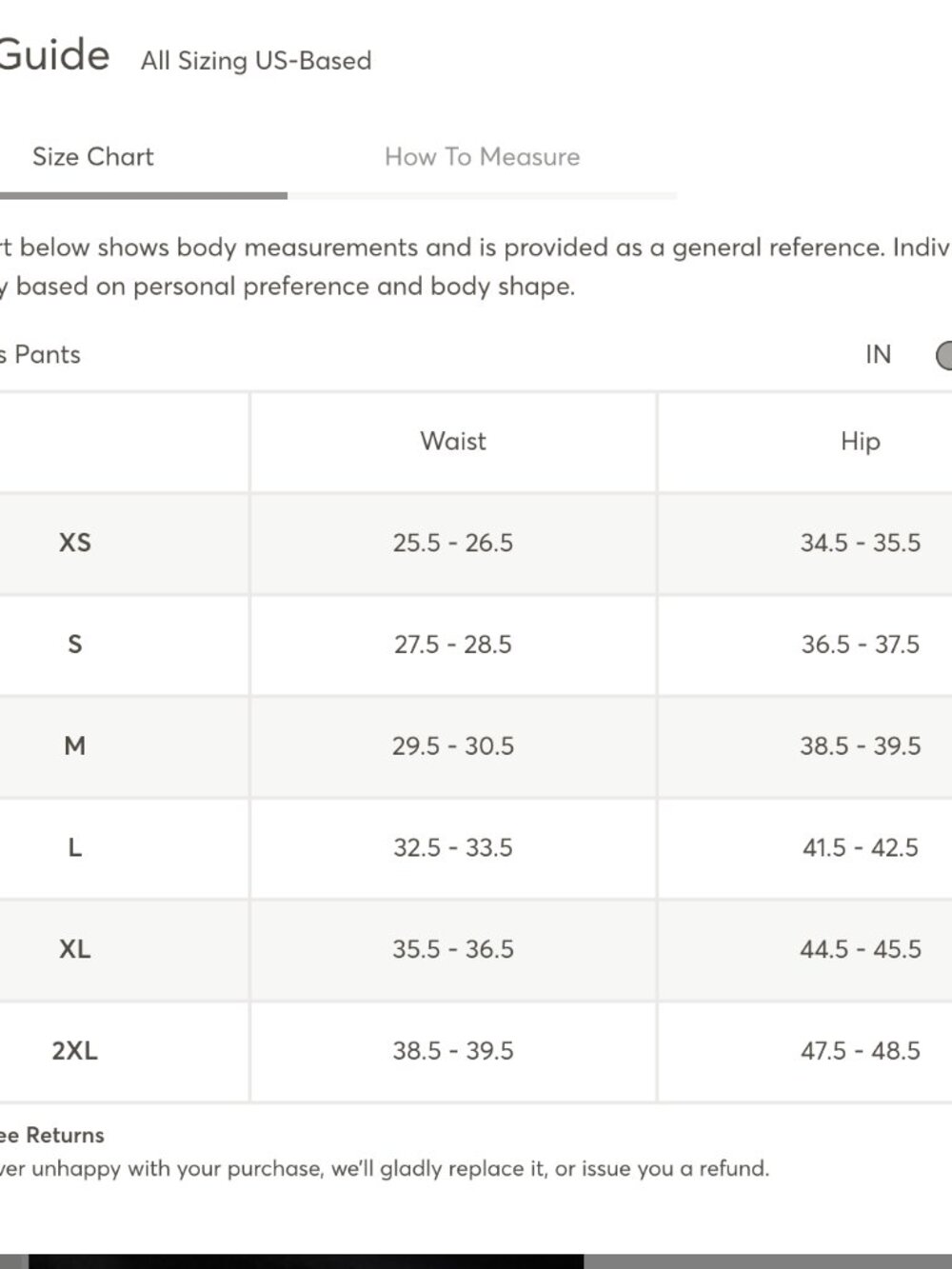Click the Waist column header
This screenshot has height=1269, width=952.
point(453,441)
